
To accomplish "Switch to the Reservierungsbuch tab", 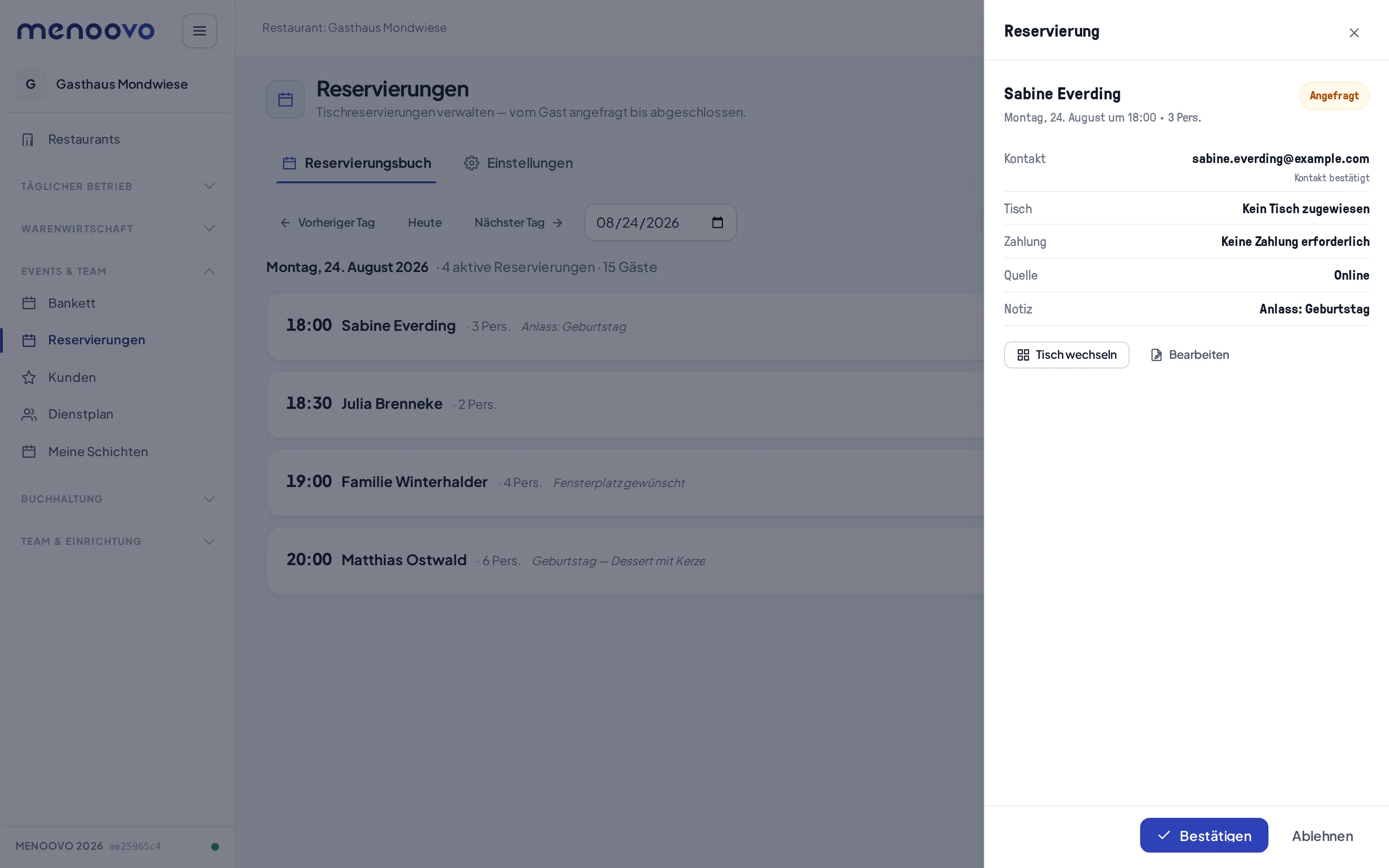I will click(x=356, y=163).
